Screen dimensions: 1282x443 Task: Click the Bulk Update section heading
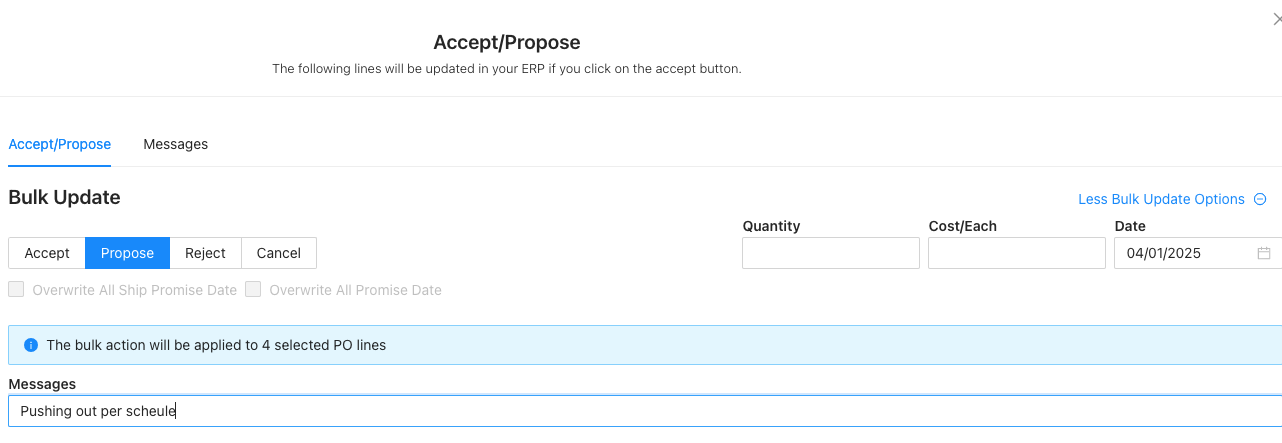click(x=64, y=197)
